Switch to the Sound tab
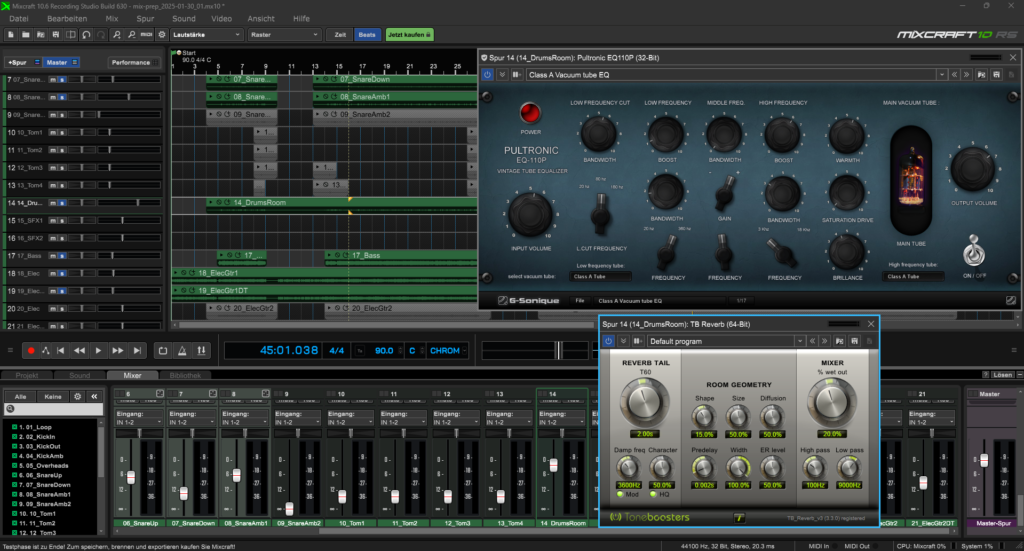Viewport: 1024px width, 551px height. click(80, 375)
